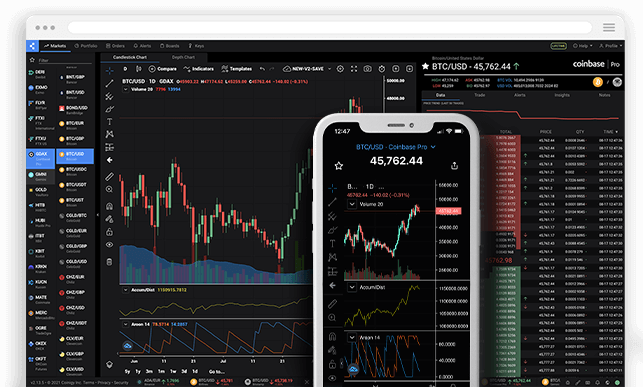Open the Help dropdown menu
This screenshot has width=643, height=387.
pos(582,46)
